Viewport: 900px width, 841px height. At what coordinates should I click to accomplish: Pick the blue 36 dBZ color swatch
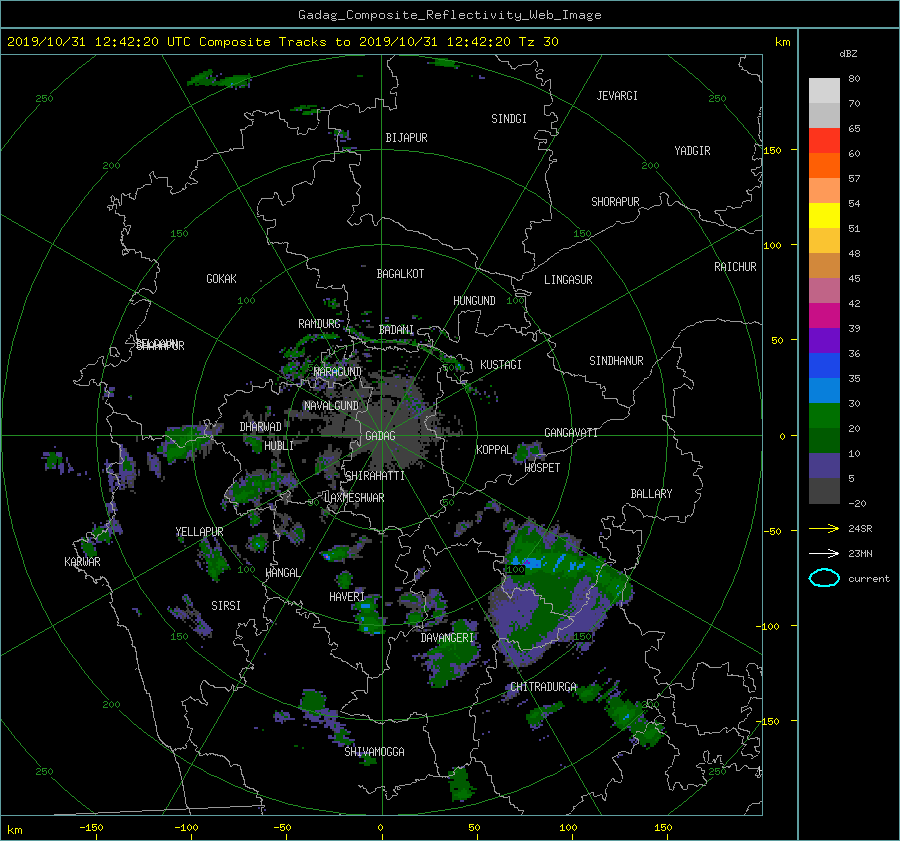(824, 365)
